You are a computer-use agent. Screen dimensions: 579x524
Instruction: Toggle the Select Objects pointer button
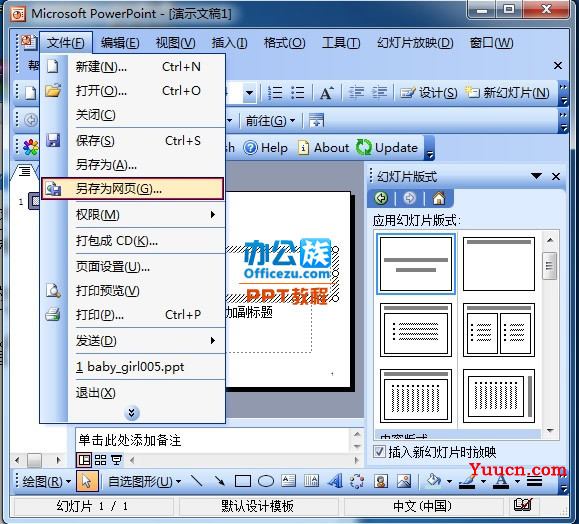tap(87, 481)
